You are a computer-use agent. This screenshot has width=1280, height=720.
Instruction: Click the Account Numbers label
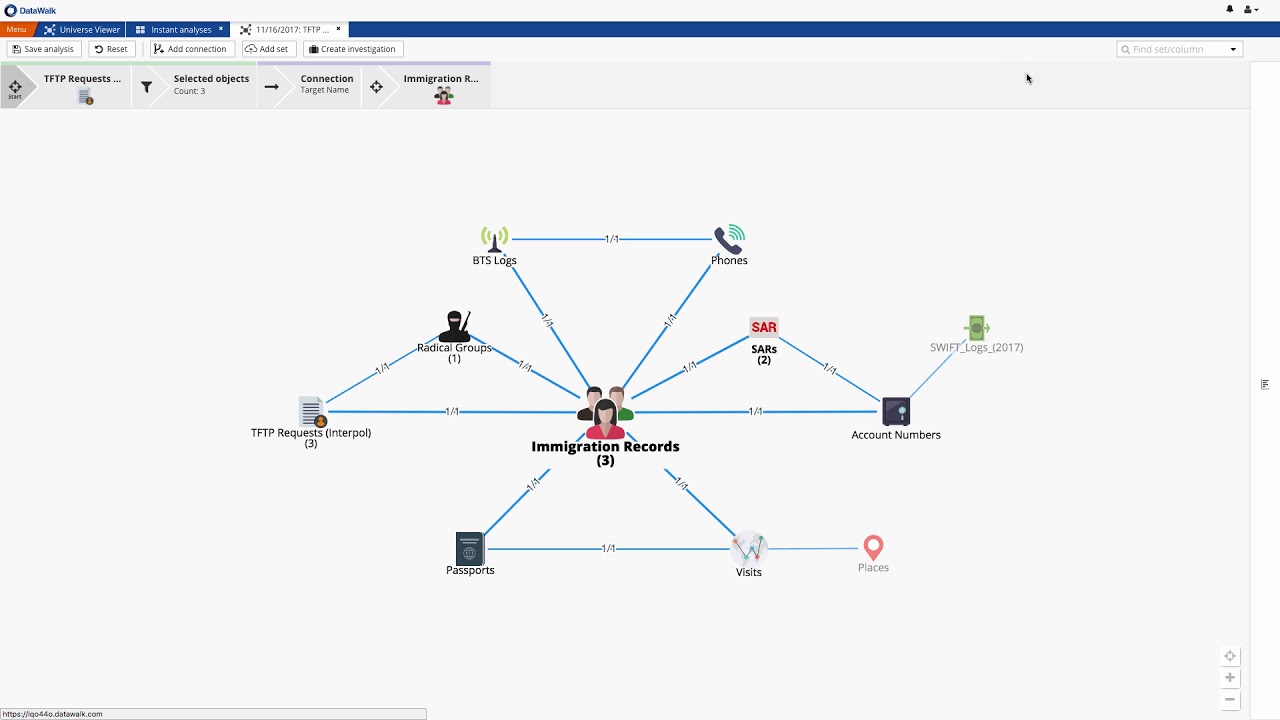(896, 435)
